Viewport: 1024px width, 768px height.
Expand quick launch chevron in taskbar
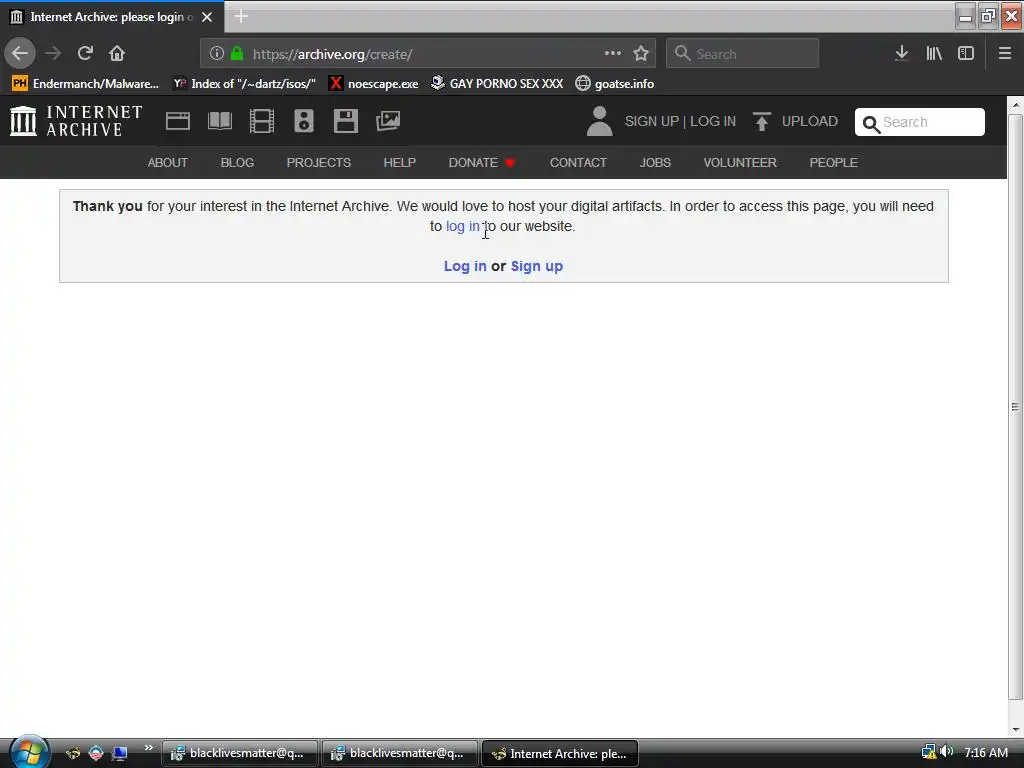tap(149, 748)
